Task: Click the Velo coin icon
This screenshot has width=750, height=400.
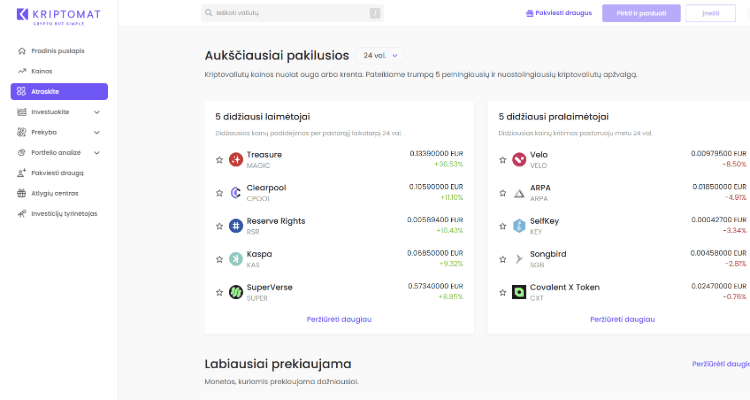Action: pos(519,159)
